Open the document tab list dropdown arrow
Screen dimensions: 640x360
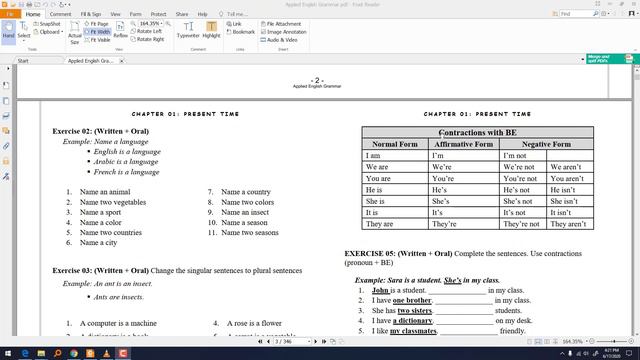coord(582,60)
